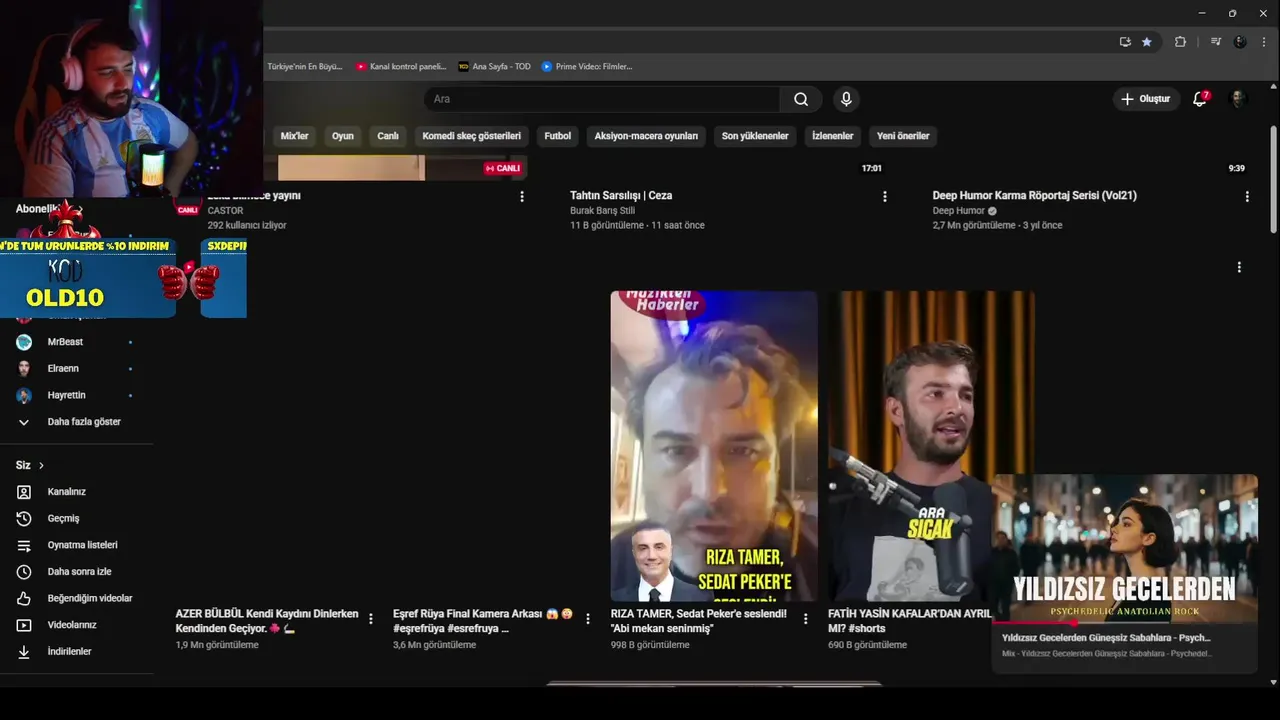This screenshot has width=1280, height=720.
Task: Select Canlı filter chip
Action: click(x=388, y=136)
